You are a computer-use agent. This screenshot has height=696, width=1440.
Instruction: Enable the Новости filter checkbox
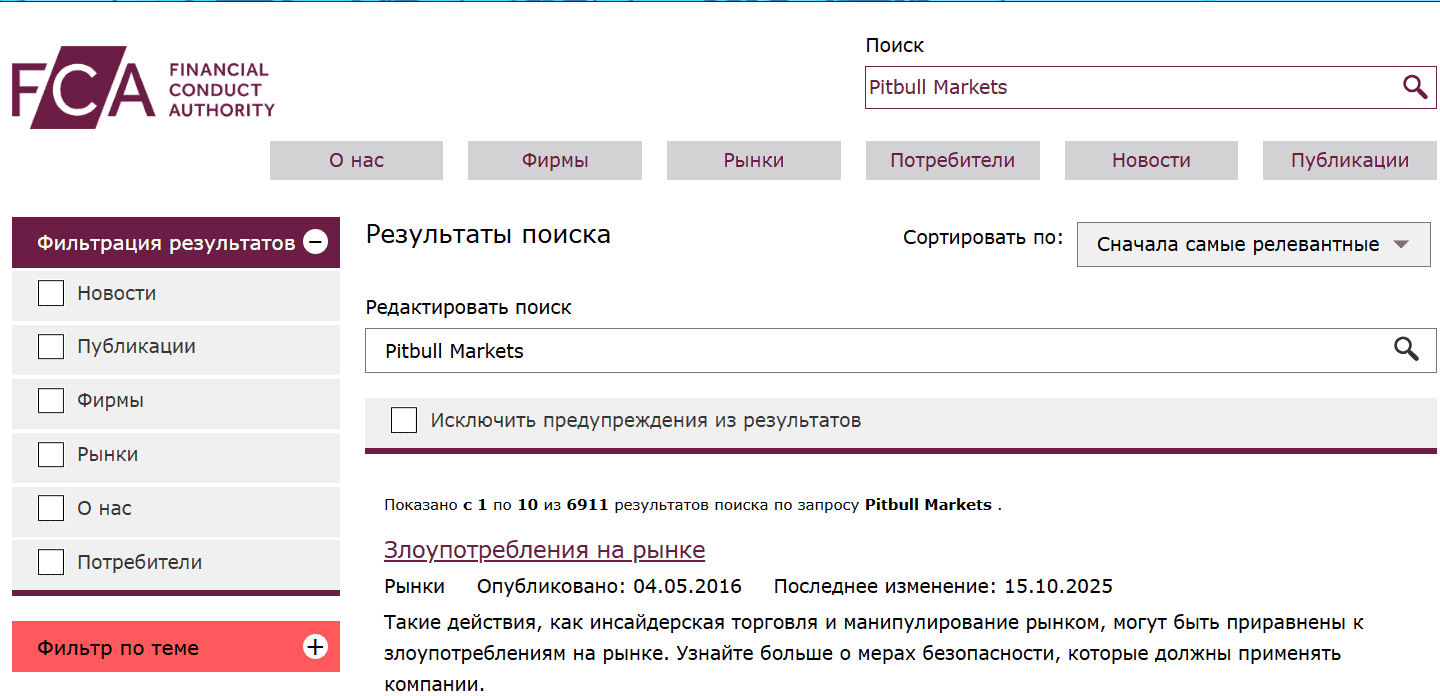[x=50, y=293]
